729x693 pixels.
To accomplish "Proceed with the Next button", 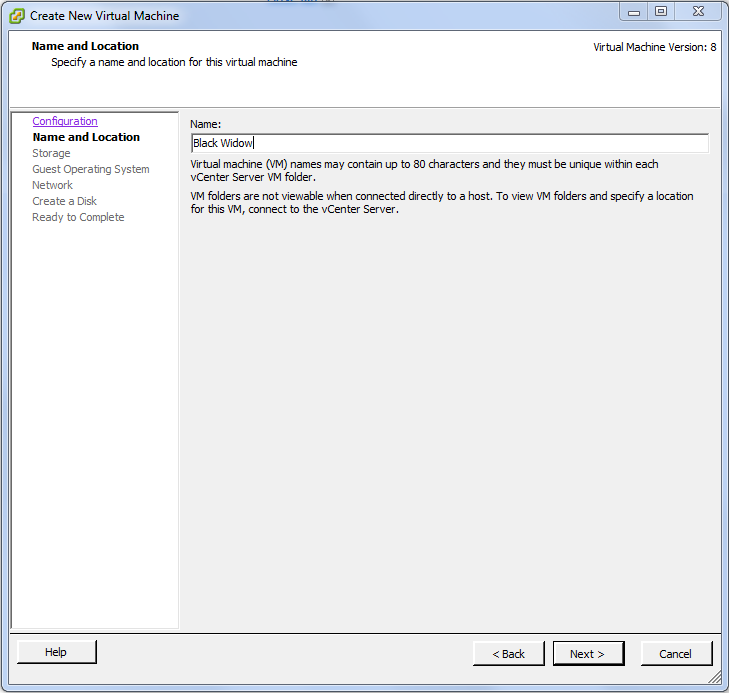I will (x=588, y=654).
